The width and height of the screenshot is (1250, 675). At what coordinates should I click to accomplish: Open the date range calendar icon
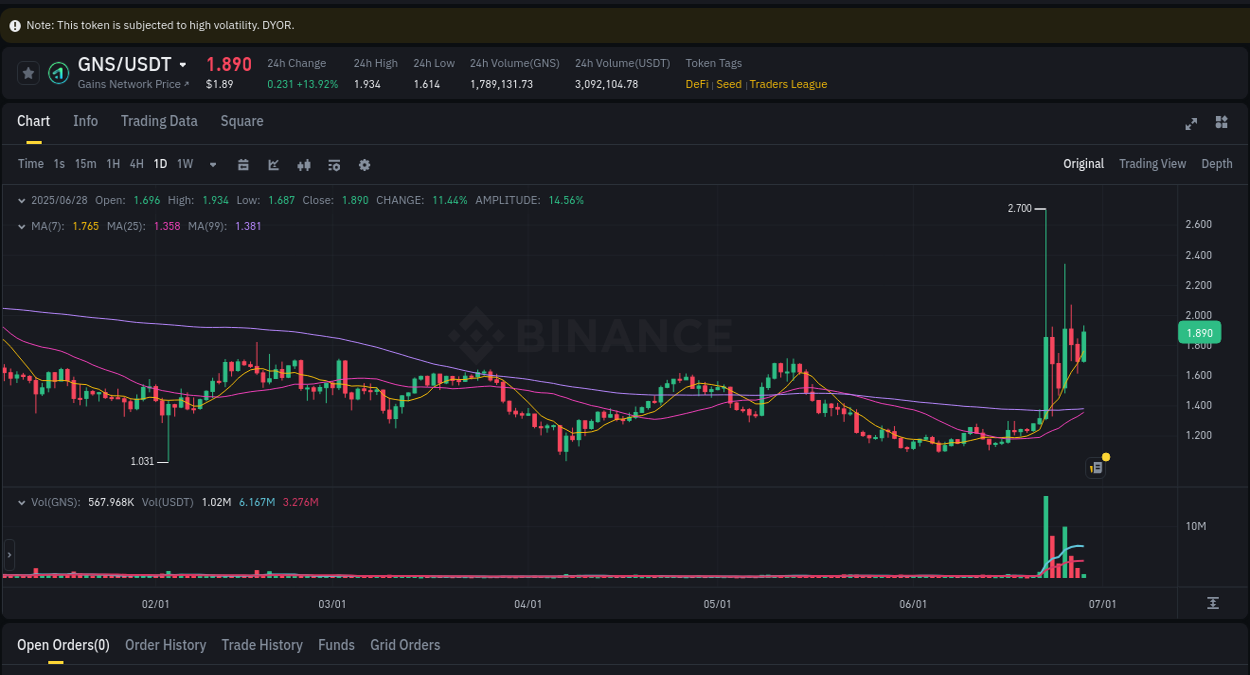pos(243,164)
